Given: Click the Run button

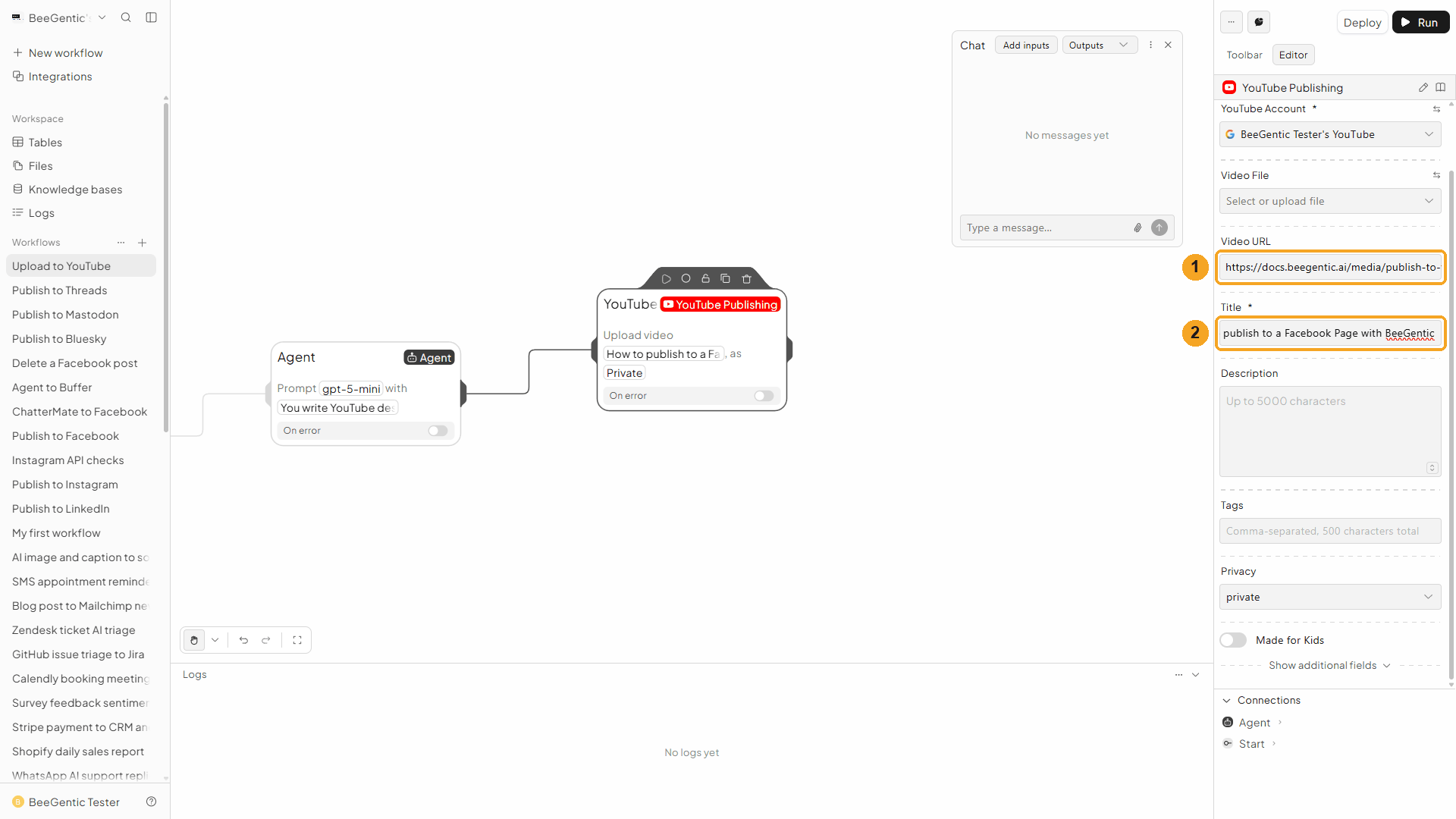Looking at the screenshot, I should coord(1420,23).
